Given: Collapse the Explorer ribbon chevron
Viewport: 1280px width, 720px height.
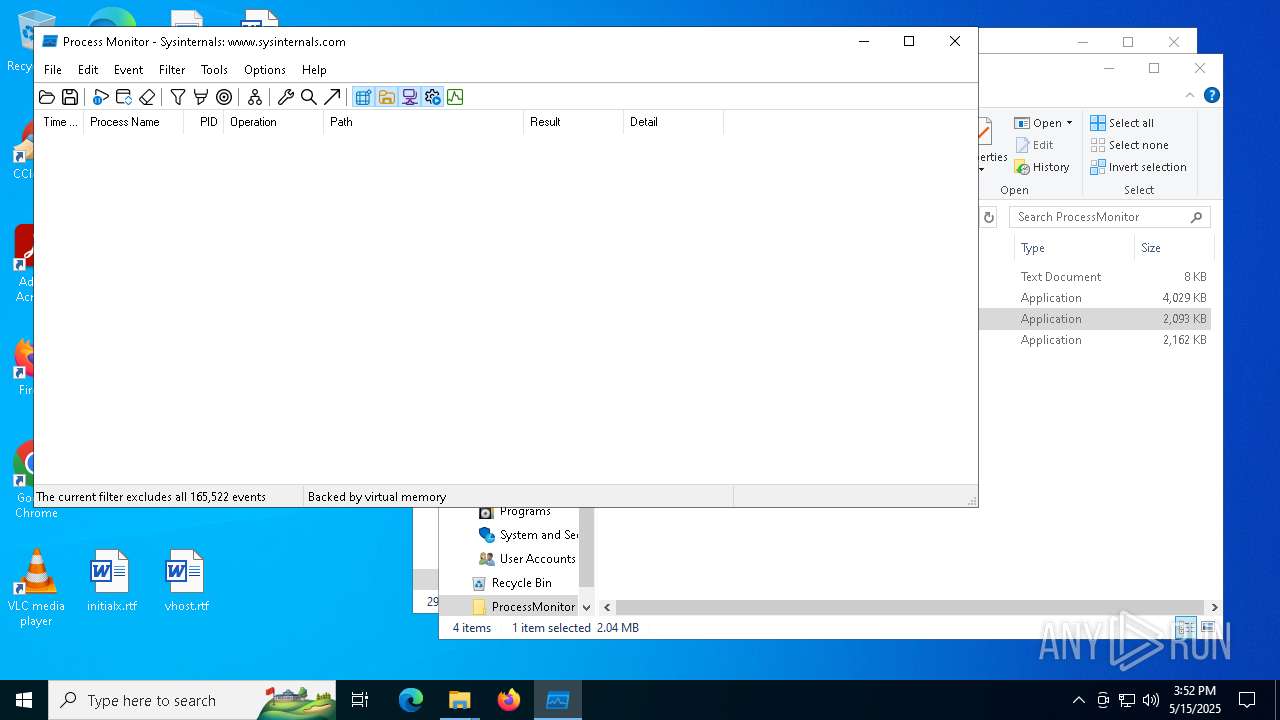Looking at the screenshot, I should (1190, 95).
